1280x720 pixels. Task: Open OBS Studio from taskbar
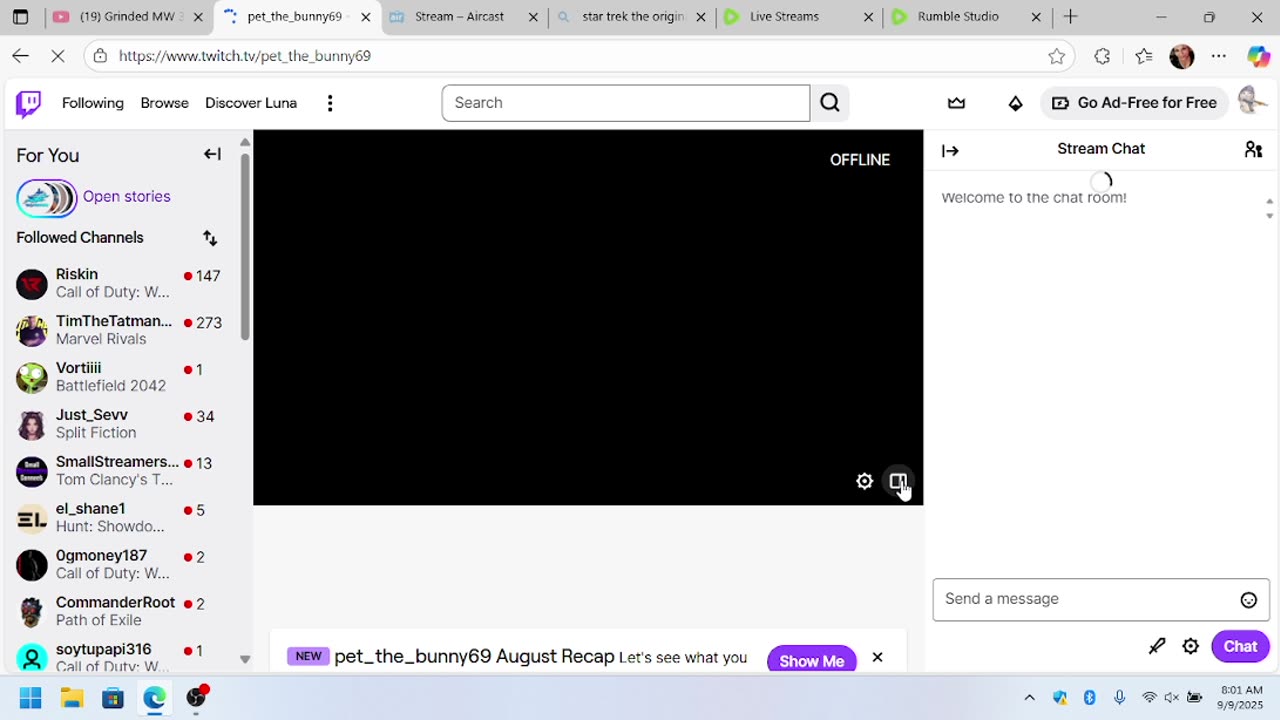click(196, 697)
